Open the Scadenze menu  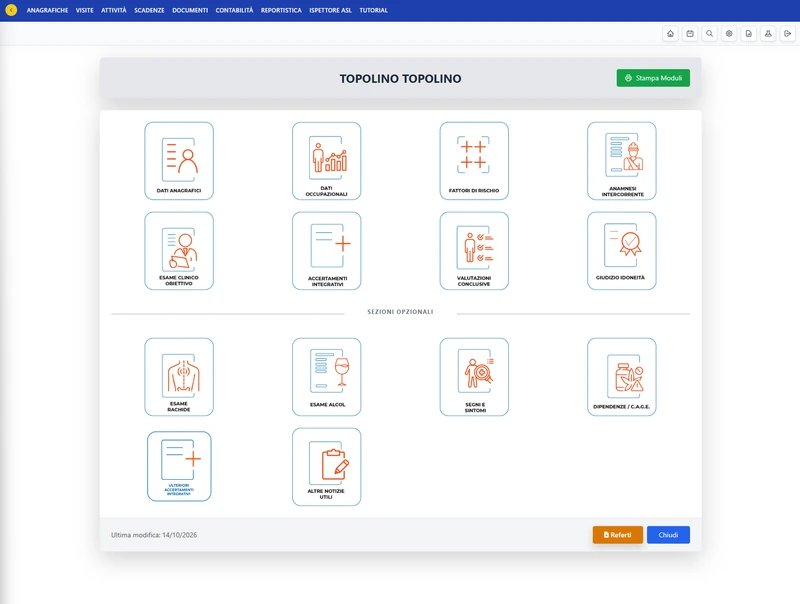pyautogui.click(x=149, y=10)
